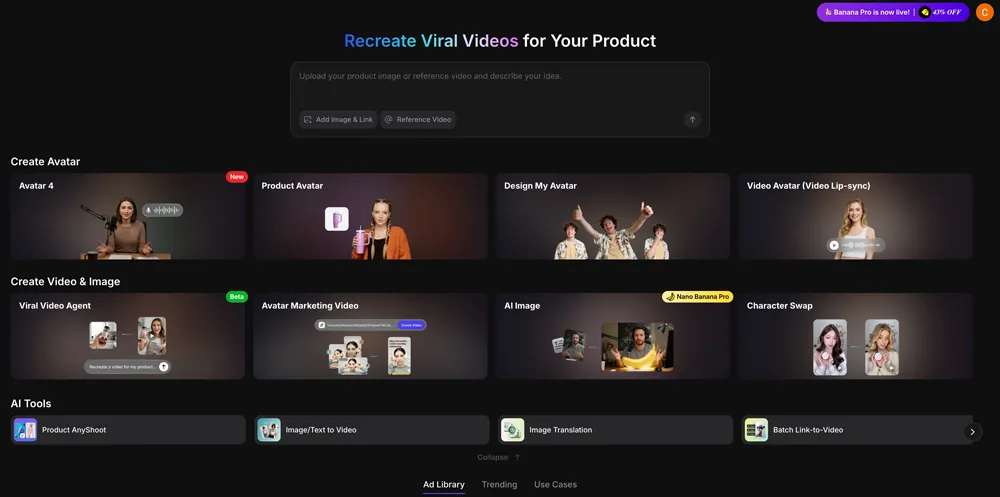
Task: Click the Image Translation icon
Action: pyautogui.click(x=513, y=430)
